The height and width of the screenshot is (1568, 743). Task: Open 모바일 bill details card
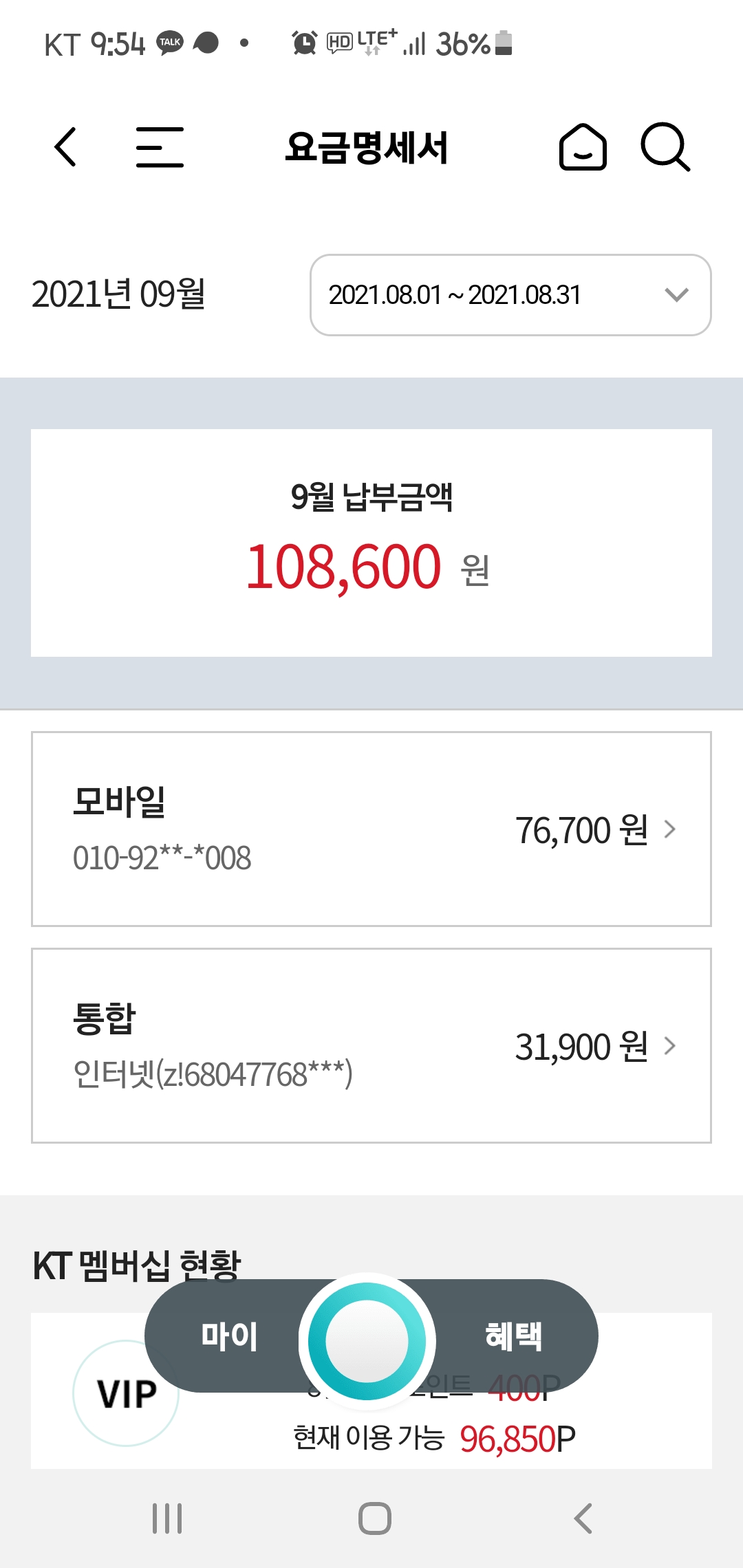(x=371, y=829)
